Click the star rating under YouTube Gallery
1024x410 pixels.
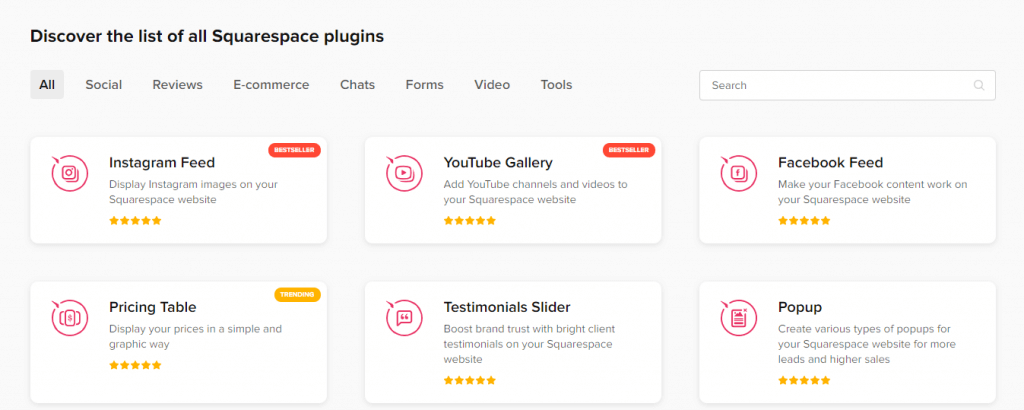click(x=470, y=221)
